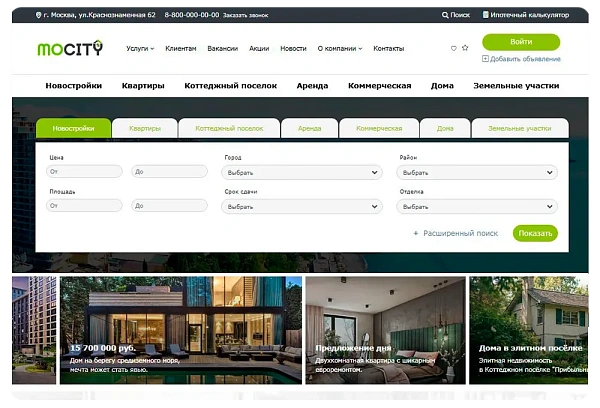Switch to the Дома search tab

coord(445,128)
